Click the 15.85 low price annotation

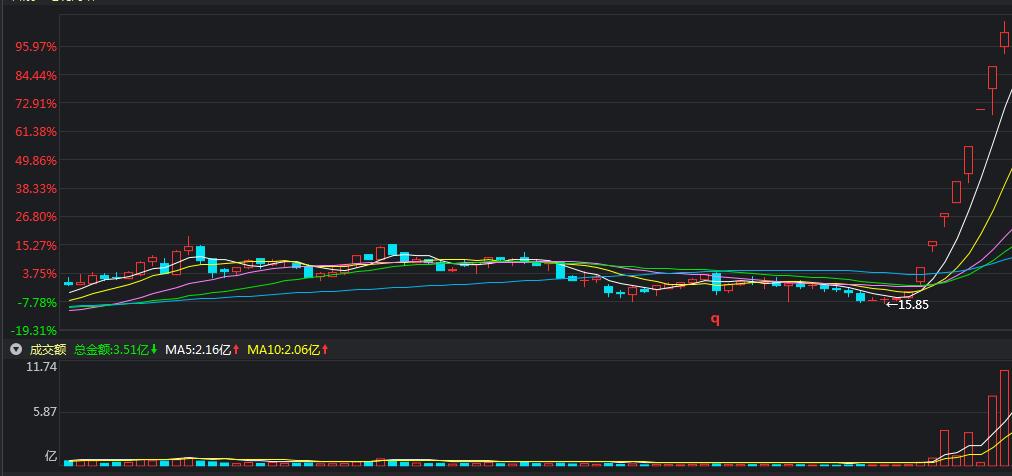coord(912,305)
